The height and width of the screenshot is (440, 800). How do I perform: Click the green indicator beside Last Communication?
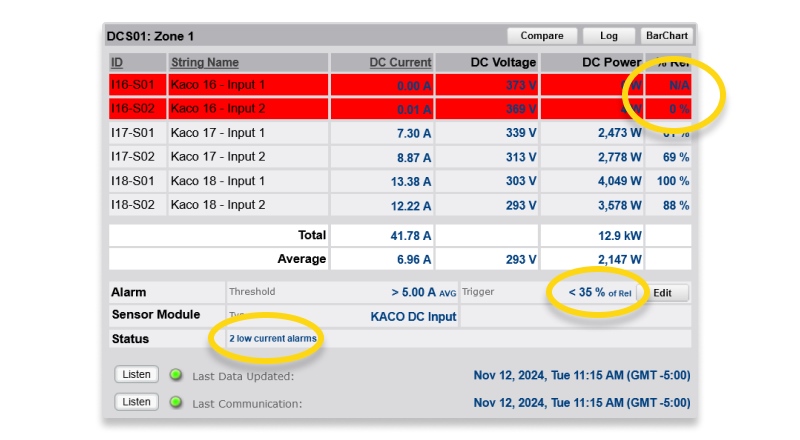coord(176,402)
